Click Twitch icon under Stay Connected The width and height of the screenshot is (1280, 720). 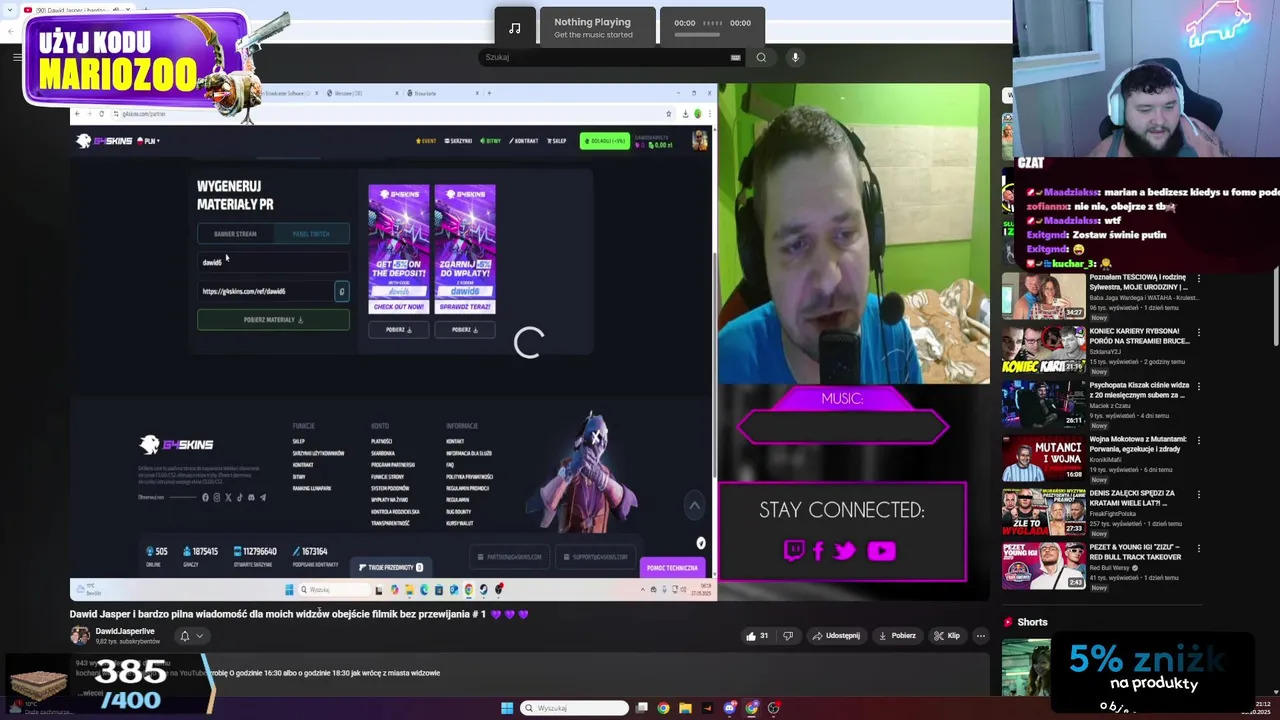tap(794, 550)
